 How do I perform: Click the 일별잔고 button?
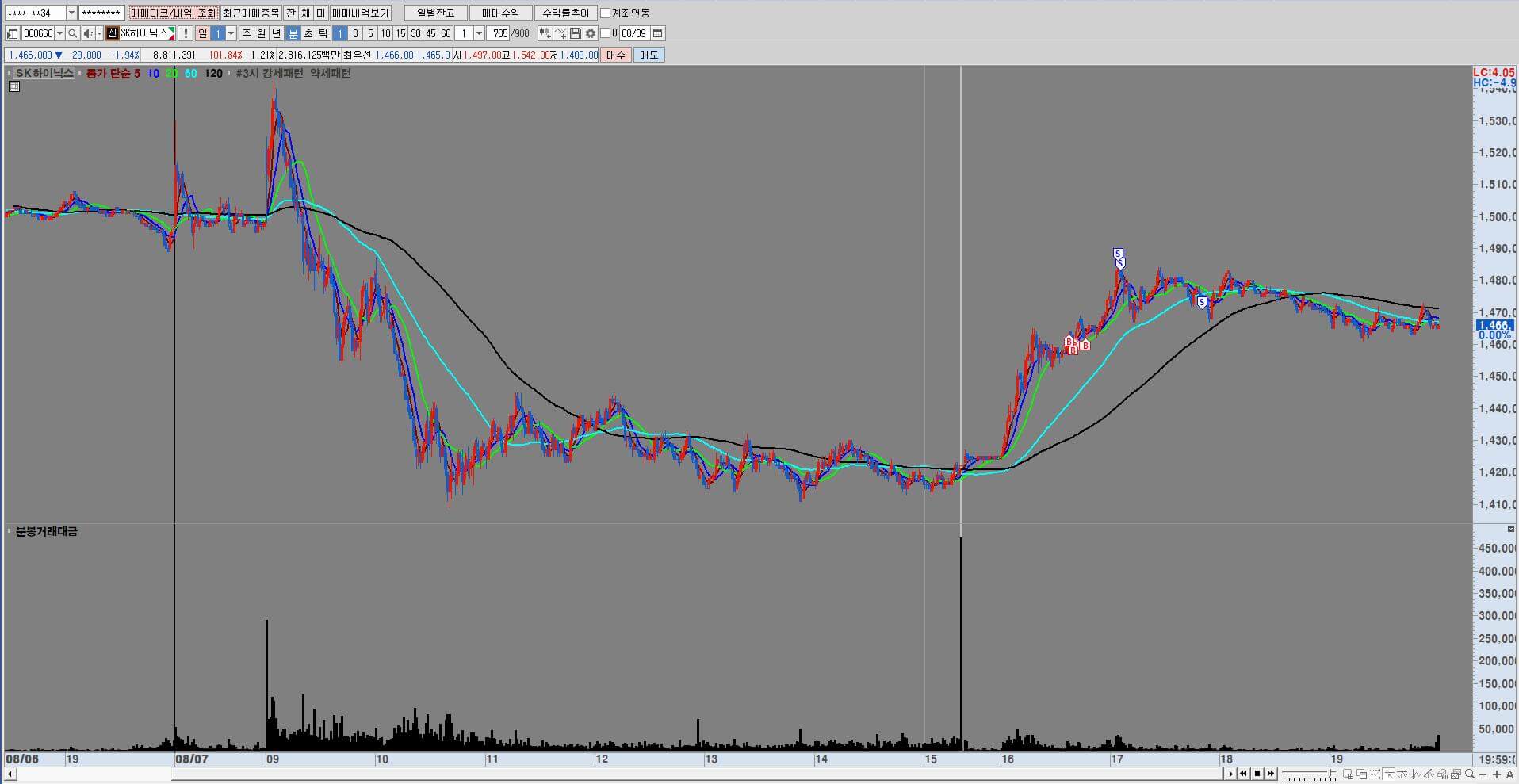435,13
